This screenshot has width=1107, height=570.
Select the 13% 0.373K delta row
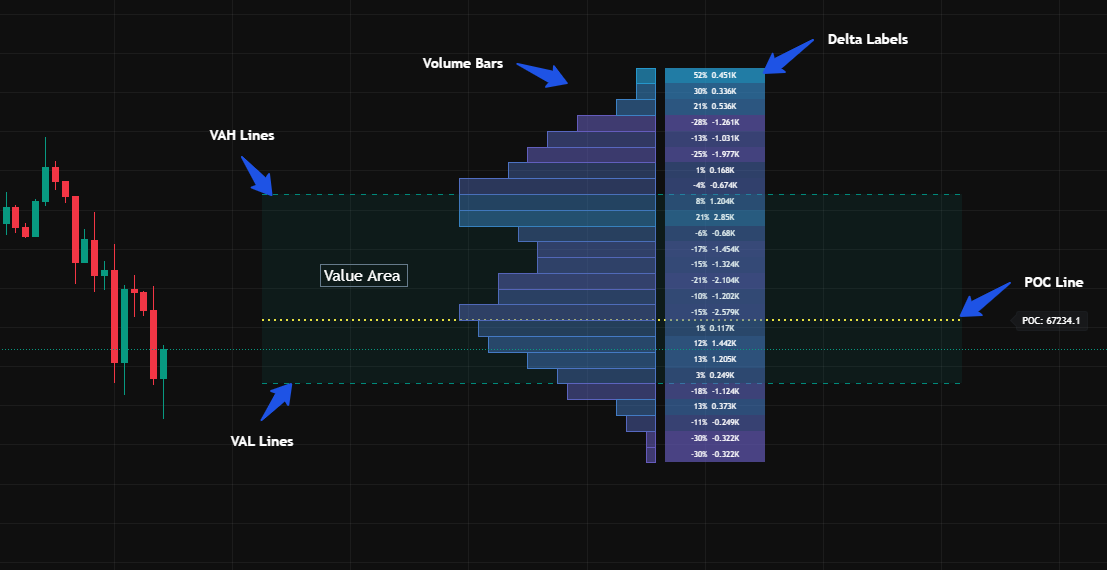(714, 406)
